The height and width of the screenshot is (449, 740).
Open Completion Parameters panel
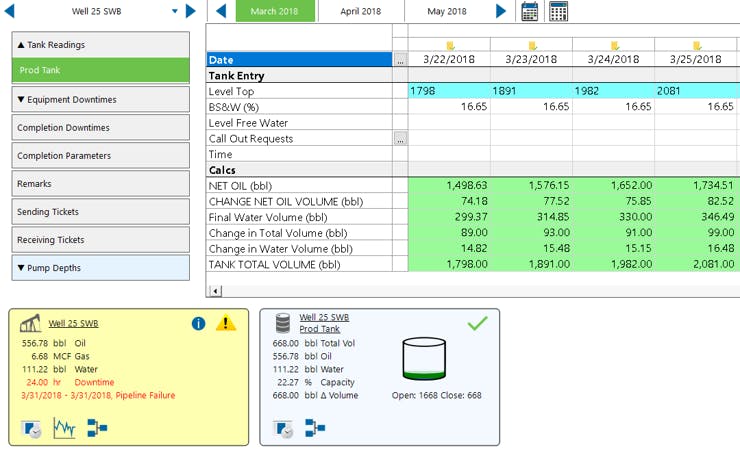pos(101,155)
